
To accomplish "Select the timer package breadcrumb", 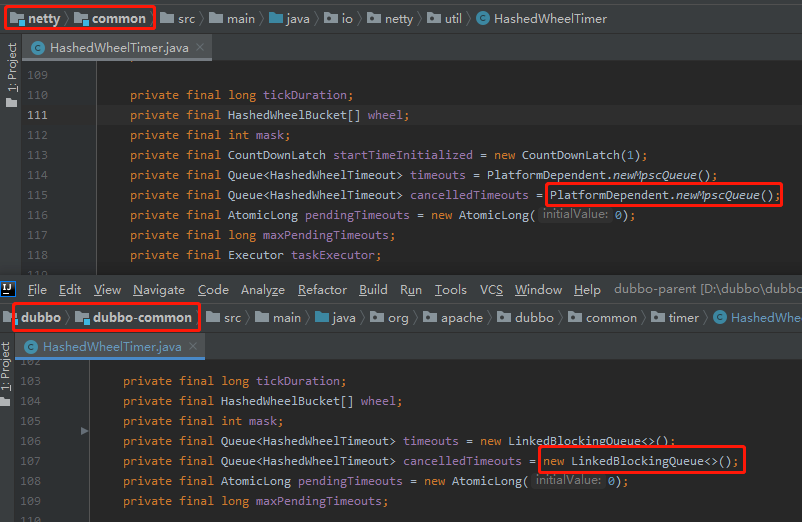I will 675,317.
